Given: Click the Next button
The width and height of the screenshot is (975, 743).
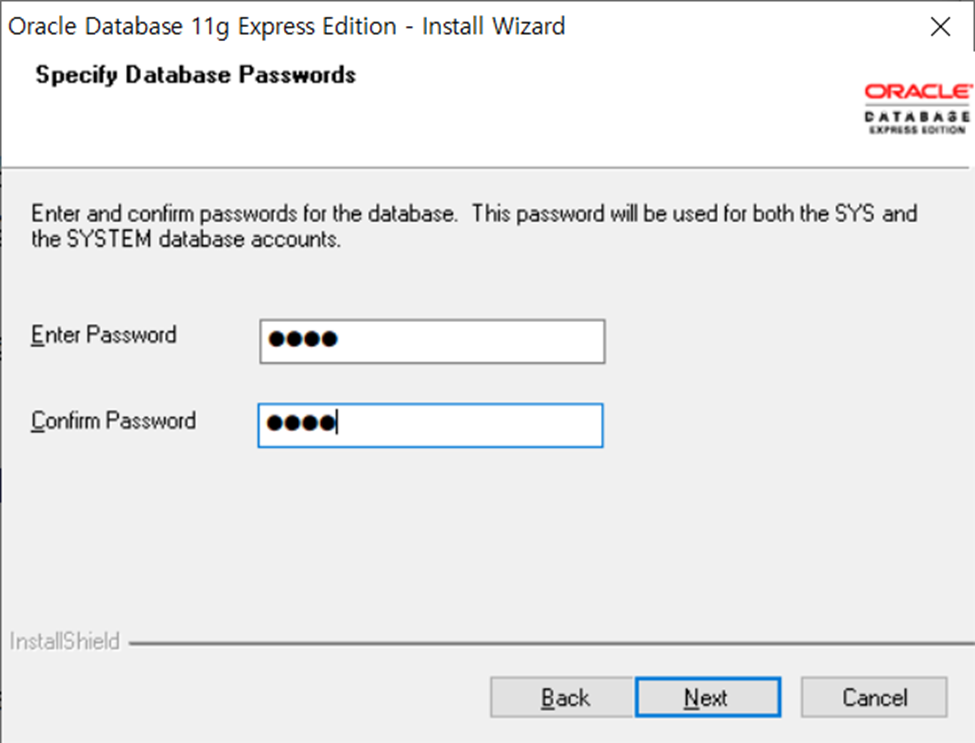Looking at the screenshot, I should (x=708, y=697).
